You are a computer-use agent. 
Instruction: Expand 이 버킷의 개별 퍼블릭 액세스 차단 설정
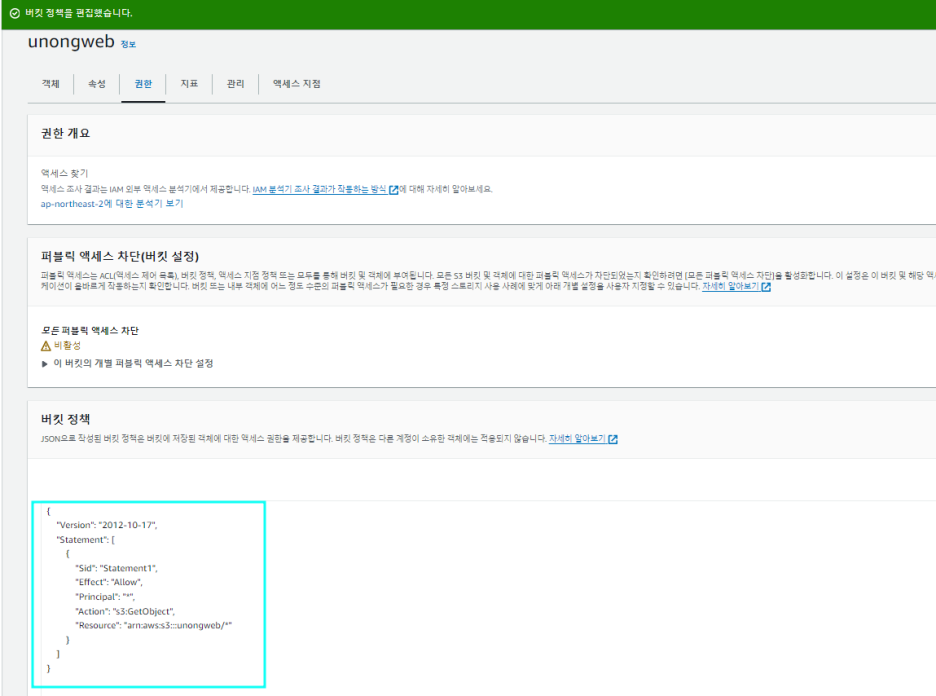[x=127, y=364]
